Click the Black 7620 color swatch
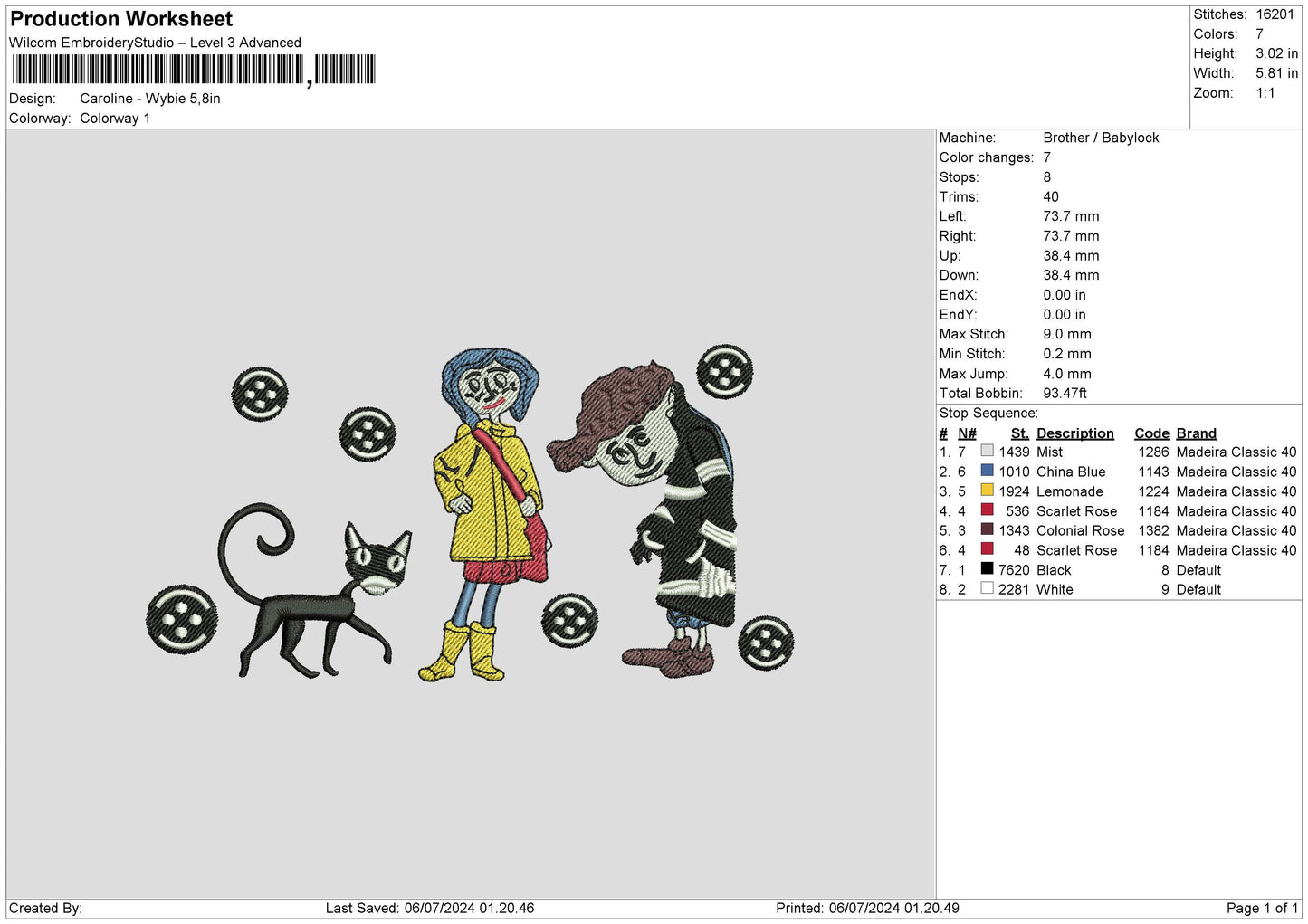Viewport: 1308px width, 924px height. pos(987,569)
